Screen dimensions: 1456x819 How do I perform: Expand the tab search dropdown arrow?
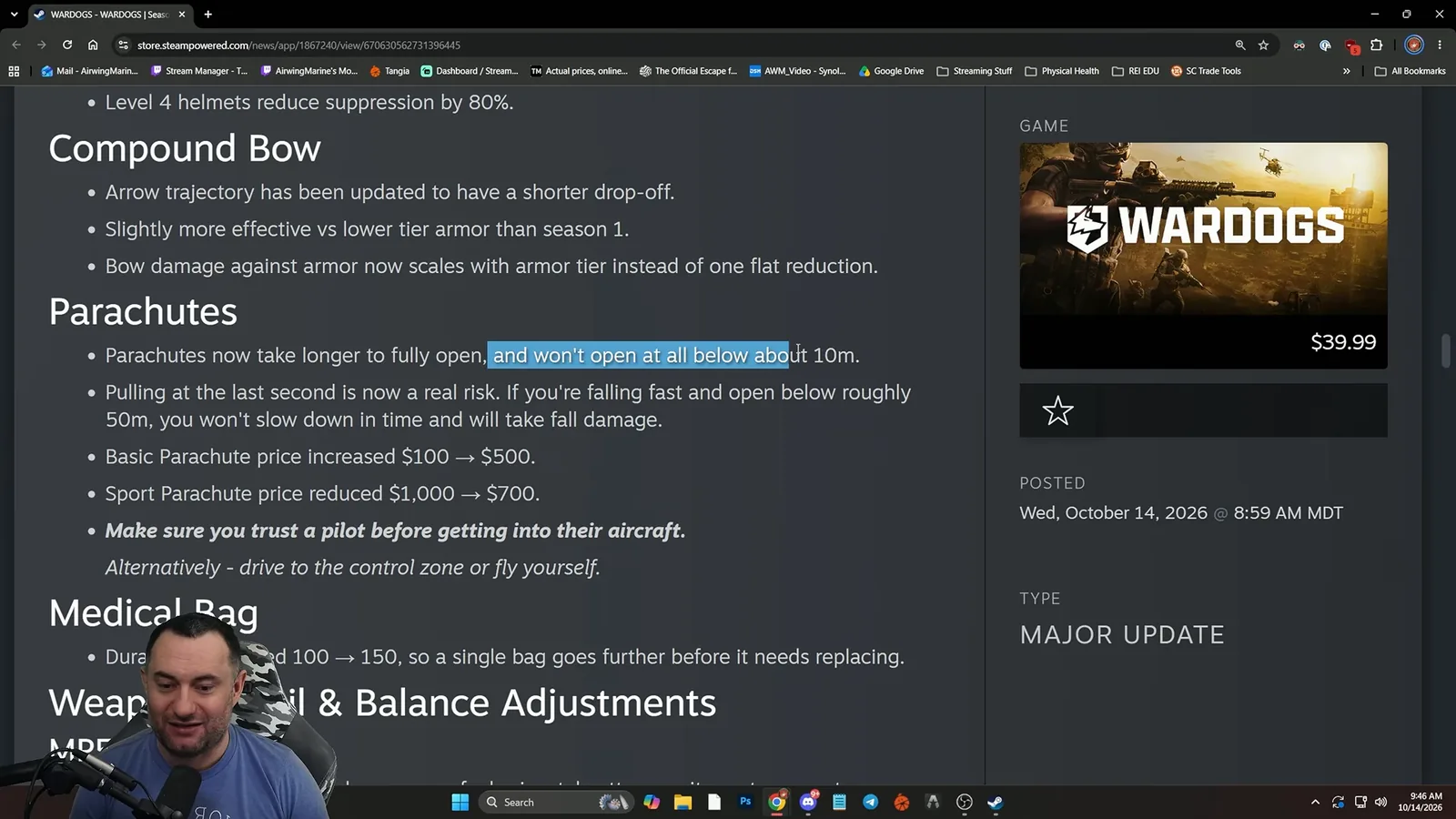click(14, 15)
